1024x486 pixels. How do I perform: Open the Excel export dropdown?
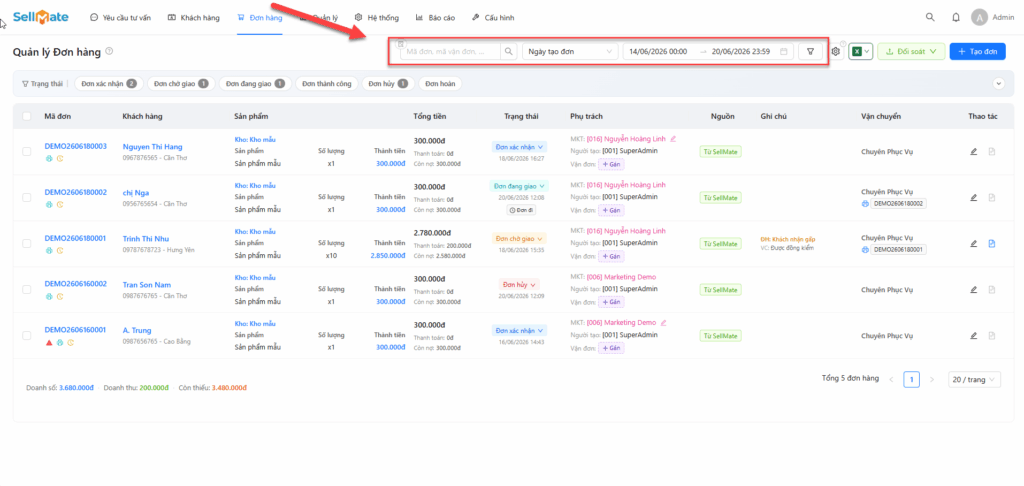tap(861, 52)
